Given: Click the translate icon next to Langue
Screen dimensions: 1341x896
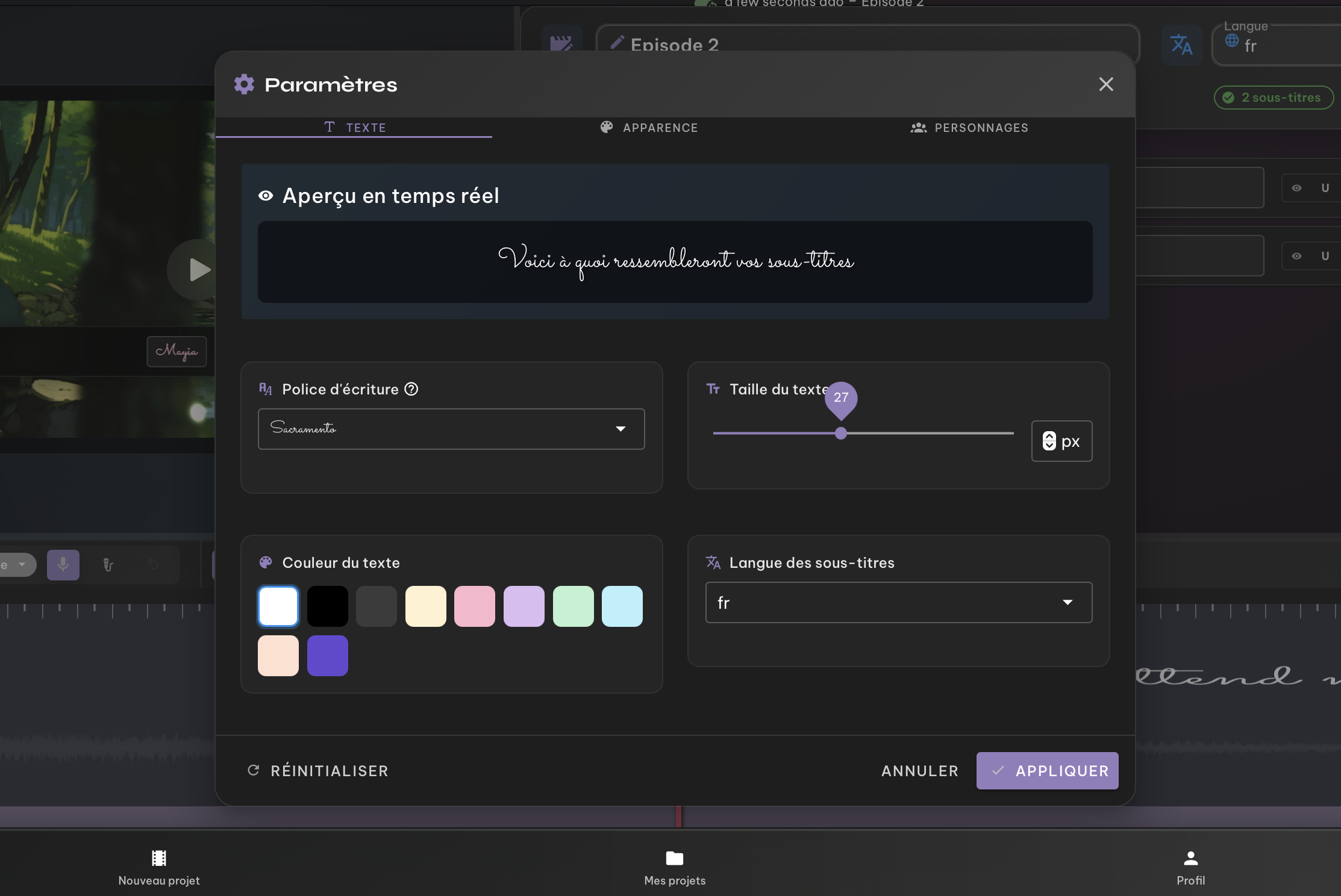Looking at the screenshot, I should [1181, 45].
